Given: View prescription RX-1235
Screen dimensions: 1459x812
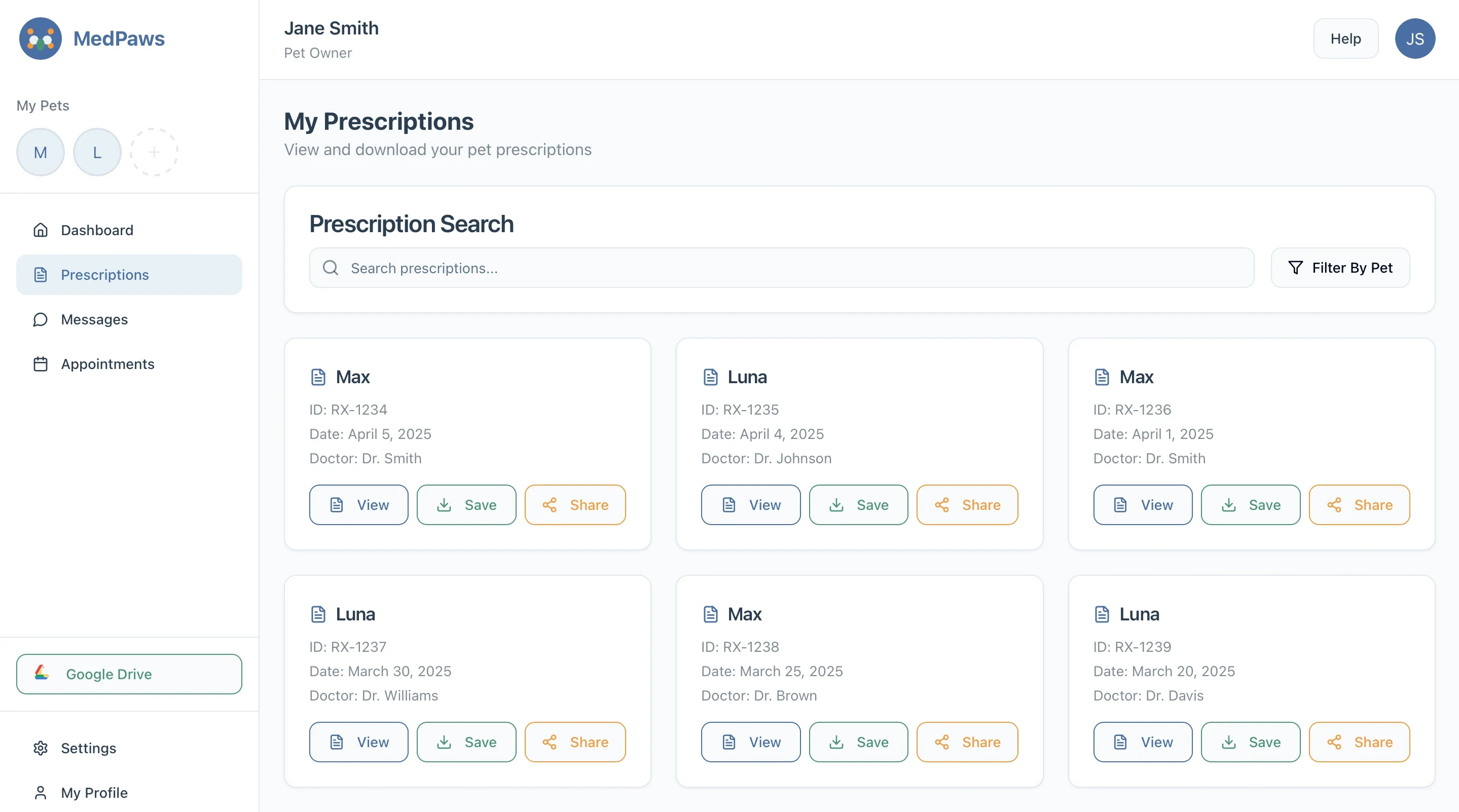Looking at the screenshot, I should click(750, 504).
